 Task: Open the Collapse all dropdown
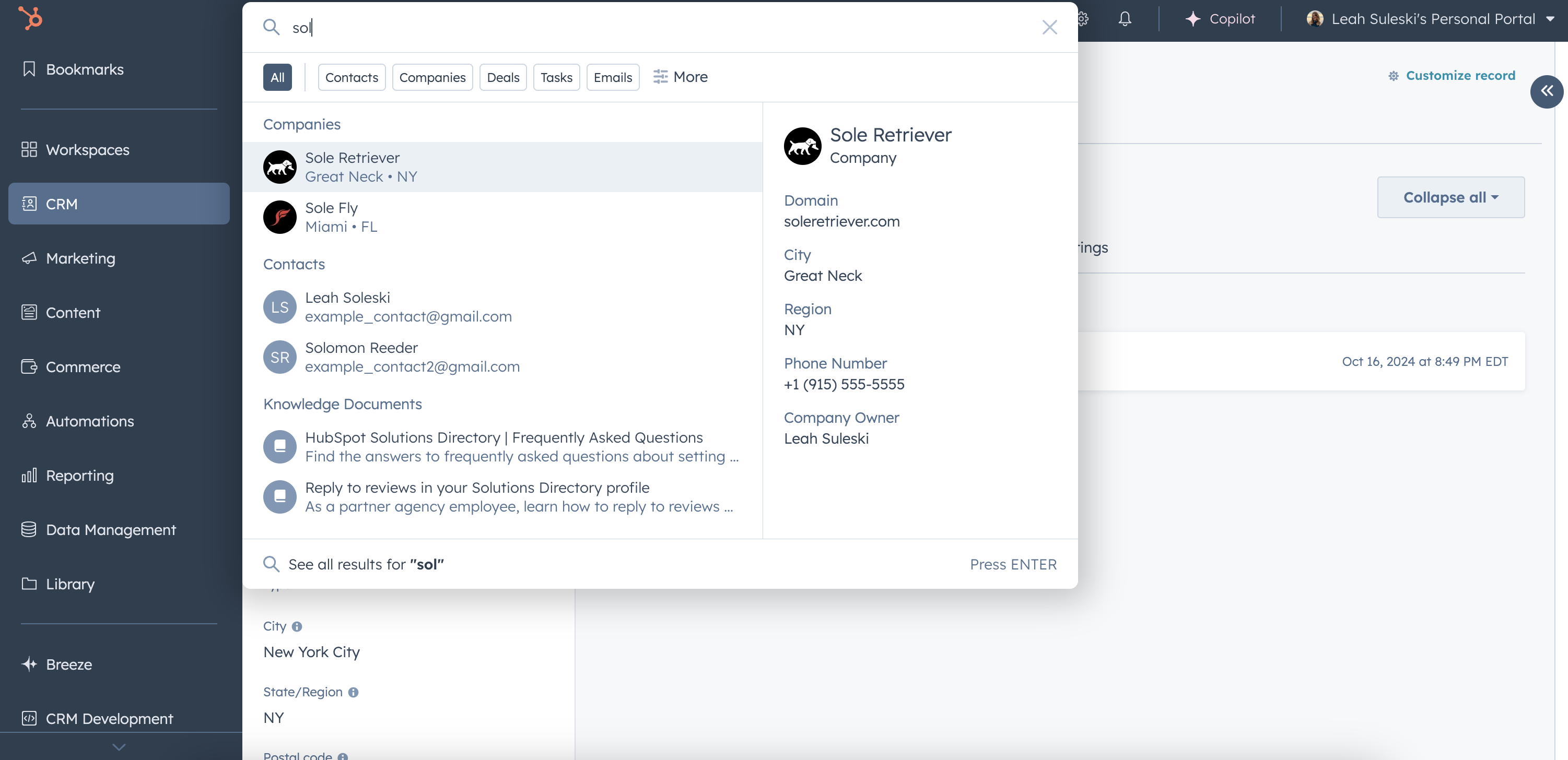pos(1450,197)
